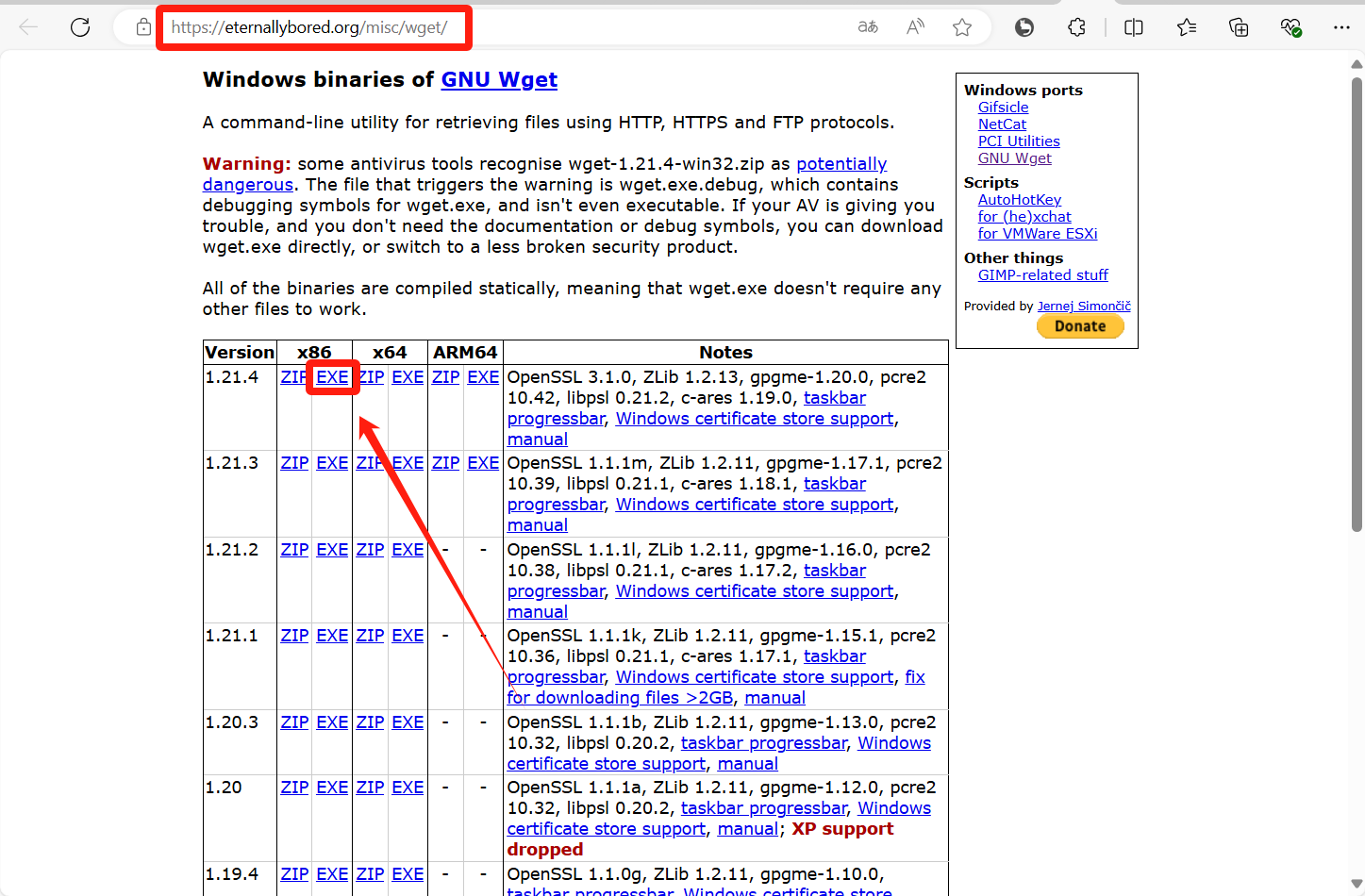Open the Collections icon in toolbar
Screen dimensions: 1365x896
[1239, 27]
